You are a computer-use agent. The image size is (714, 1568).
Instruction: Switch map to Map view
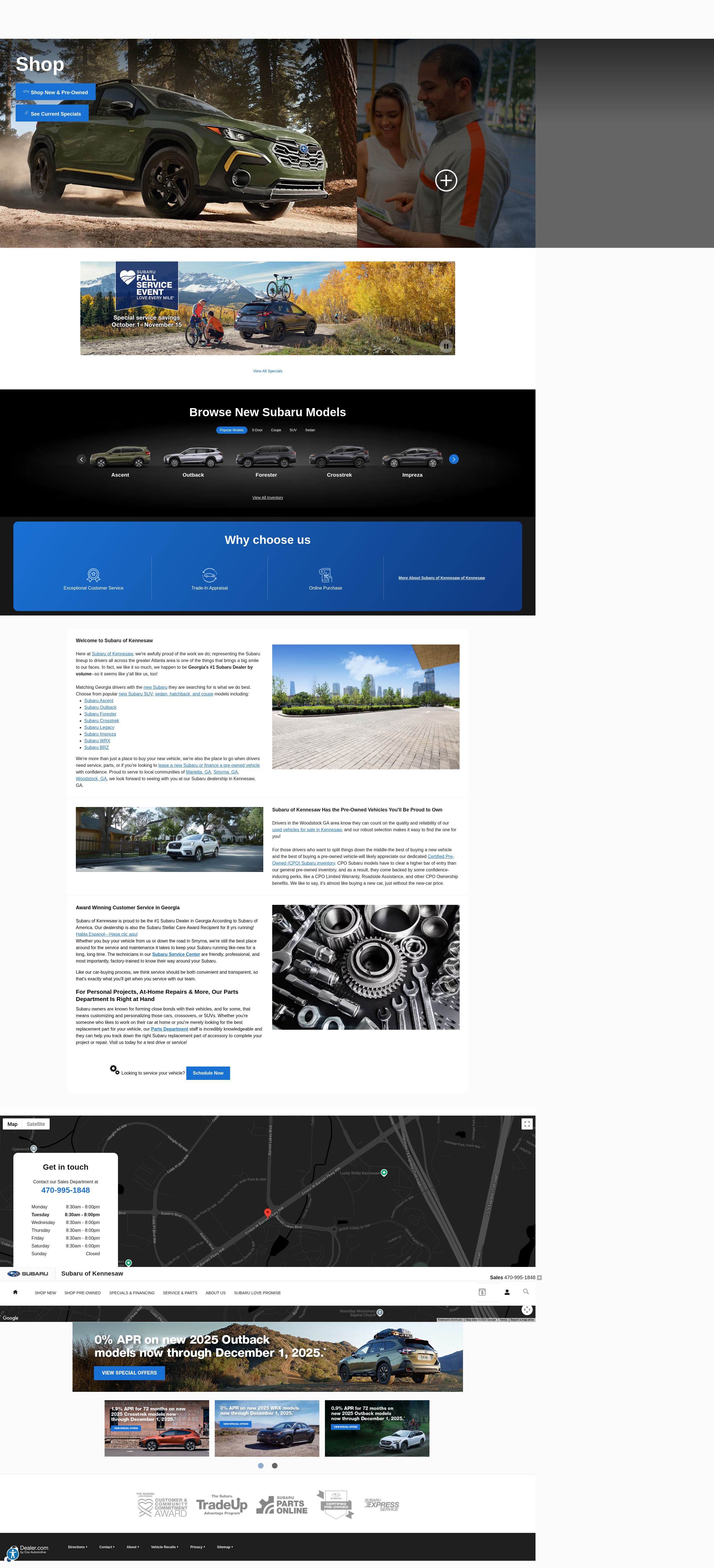13,1124
